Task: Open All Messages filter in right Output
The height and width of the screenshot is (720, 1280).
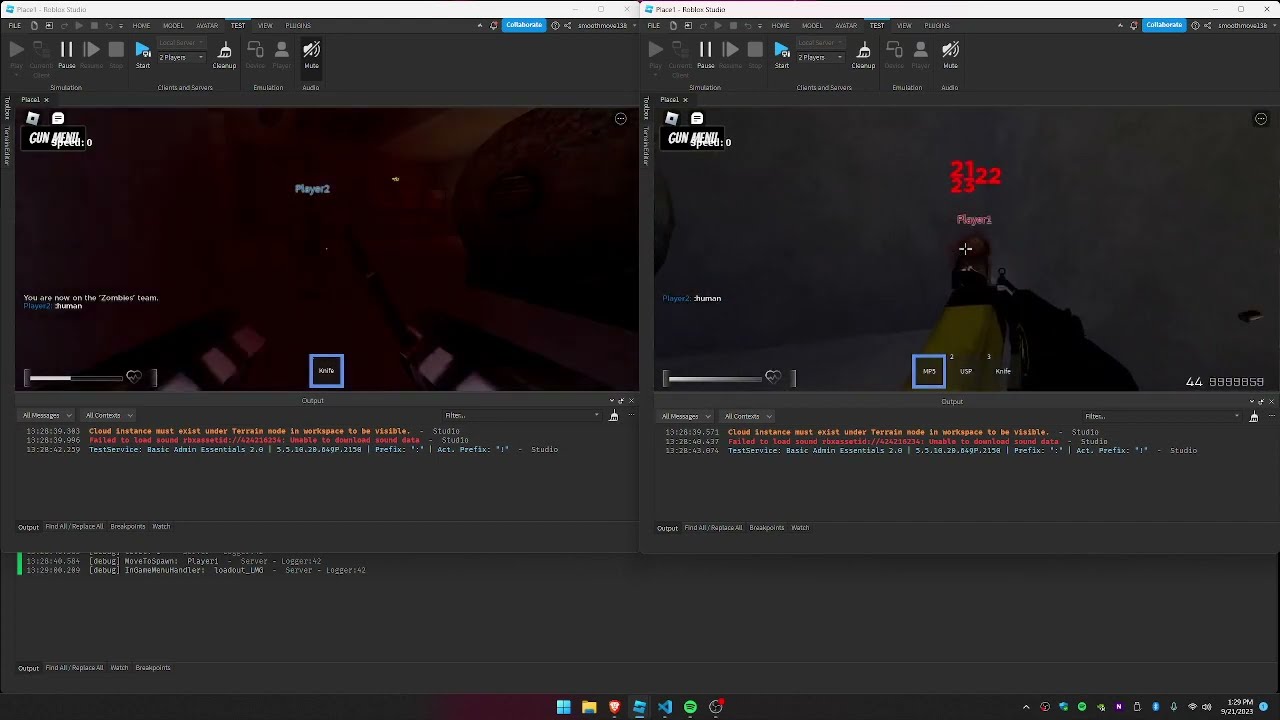Action: coord(685,416)
